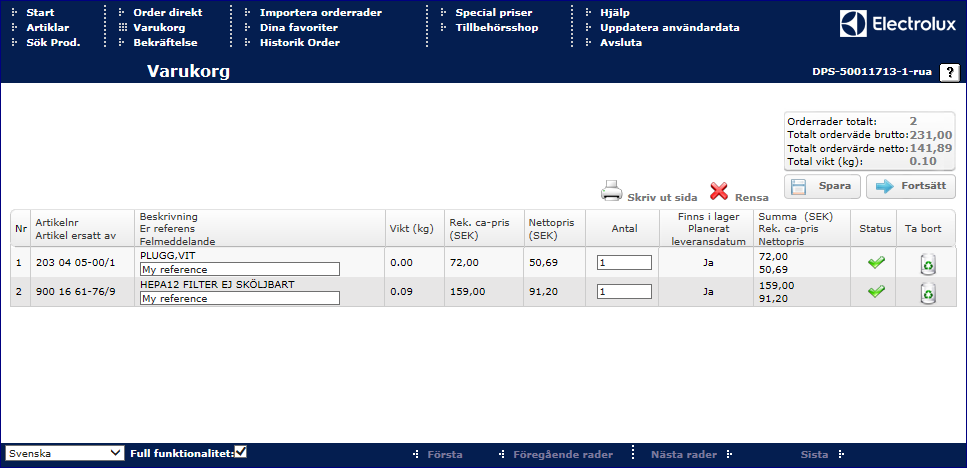Open Historik Order menu item
Image resolution: width=967 pixels, height=468 pixels.
[x=300, y=43]
